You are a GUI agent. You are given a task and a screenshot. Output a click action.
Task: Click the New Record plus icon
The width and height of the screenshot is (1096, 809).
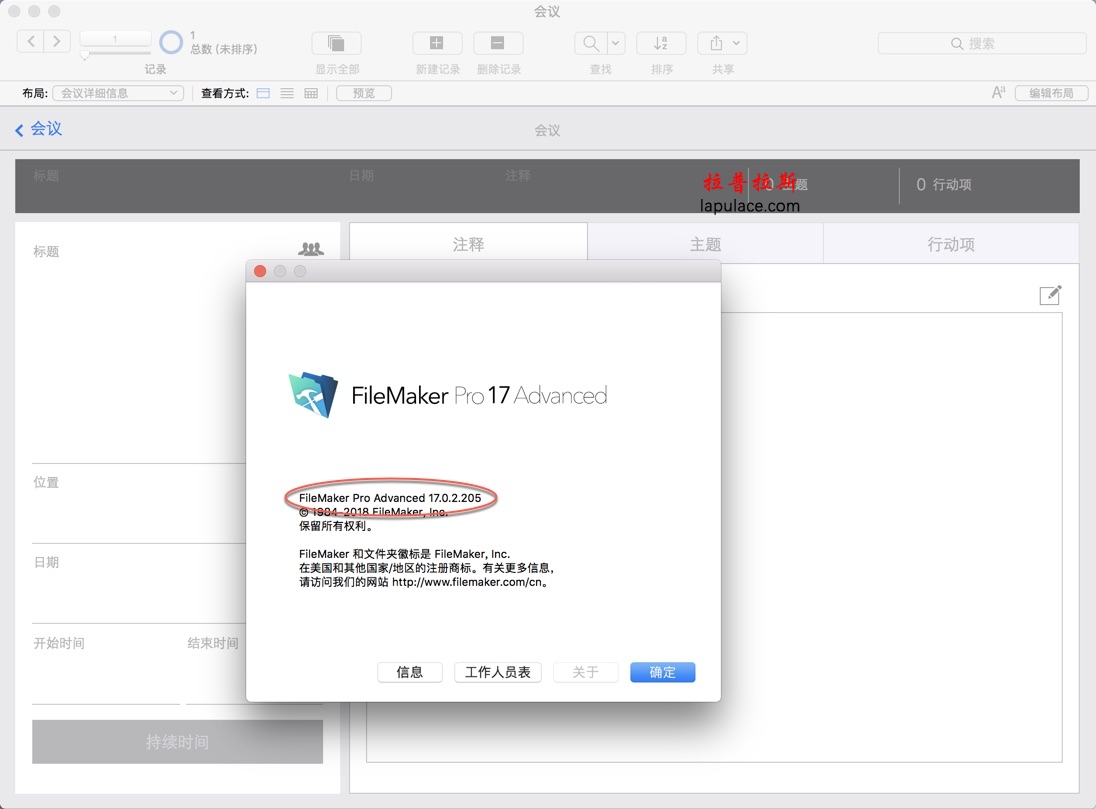pyautogui.click(x=437, y=43)
